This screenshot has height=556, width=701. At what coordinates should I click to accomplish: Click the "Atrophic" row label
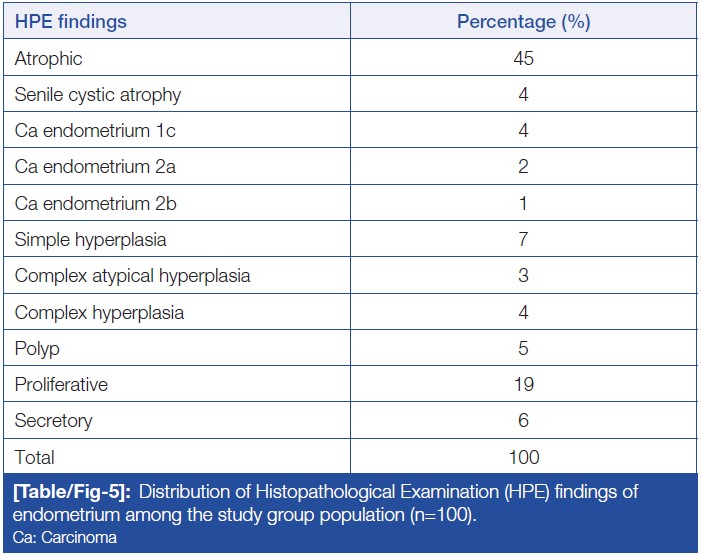click(46, 58)
